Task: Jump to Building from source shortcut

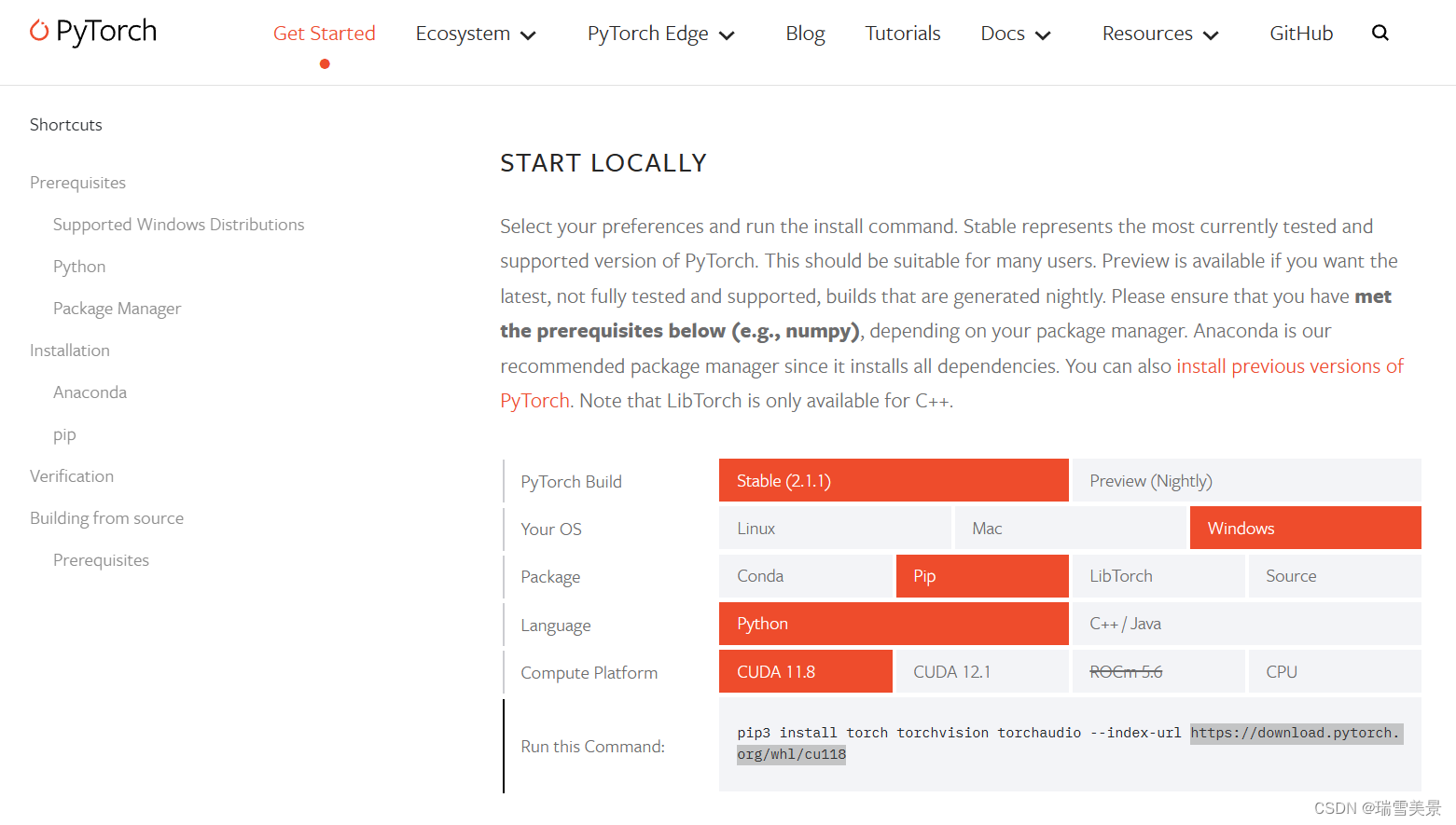Action: (x=106, y=518)
